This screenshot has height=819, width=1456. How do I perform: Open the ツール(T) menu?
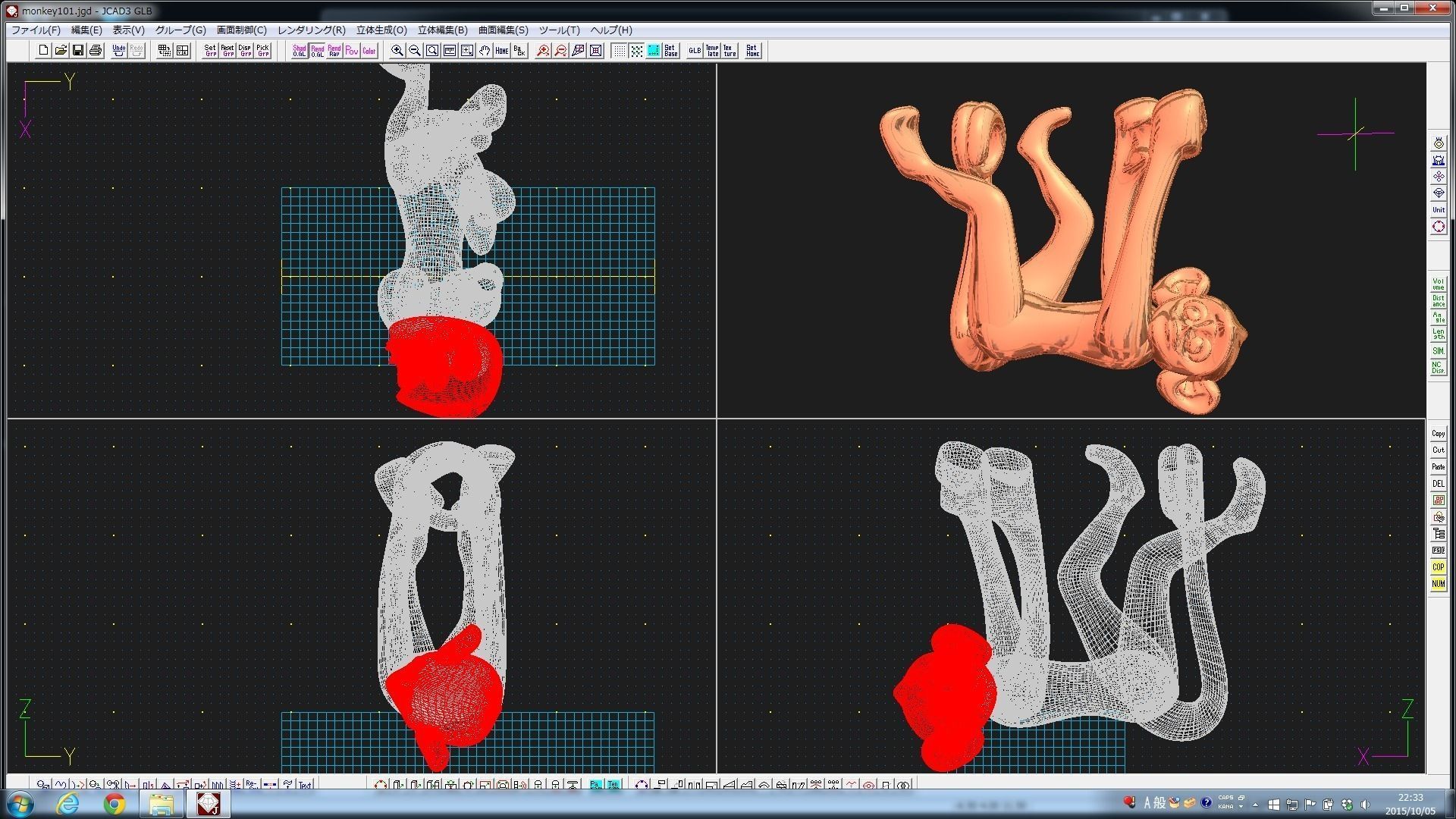[560, 30]
